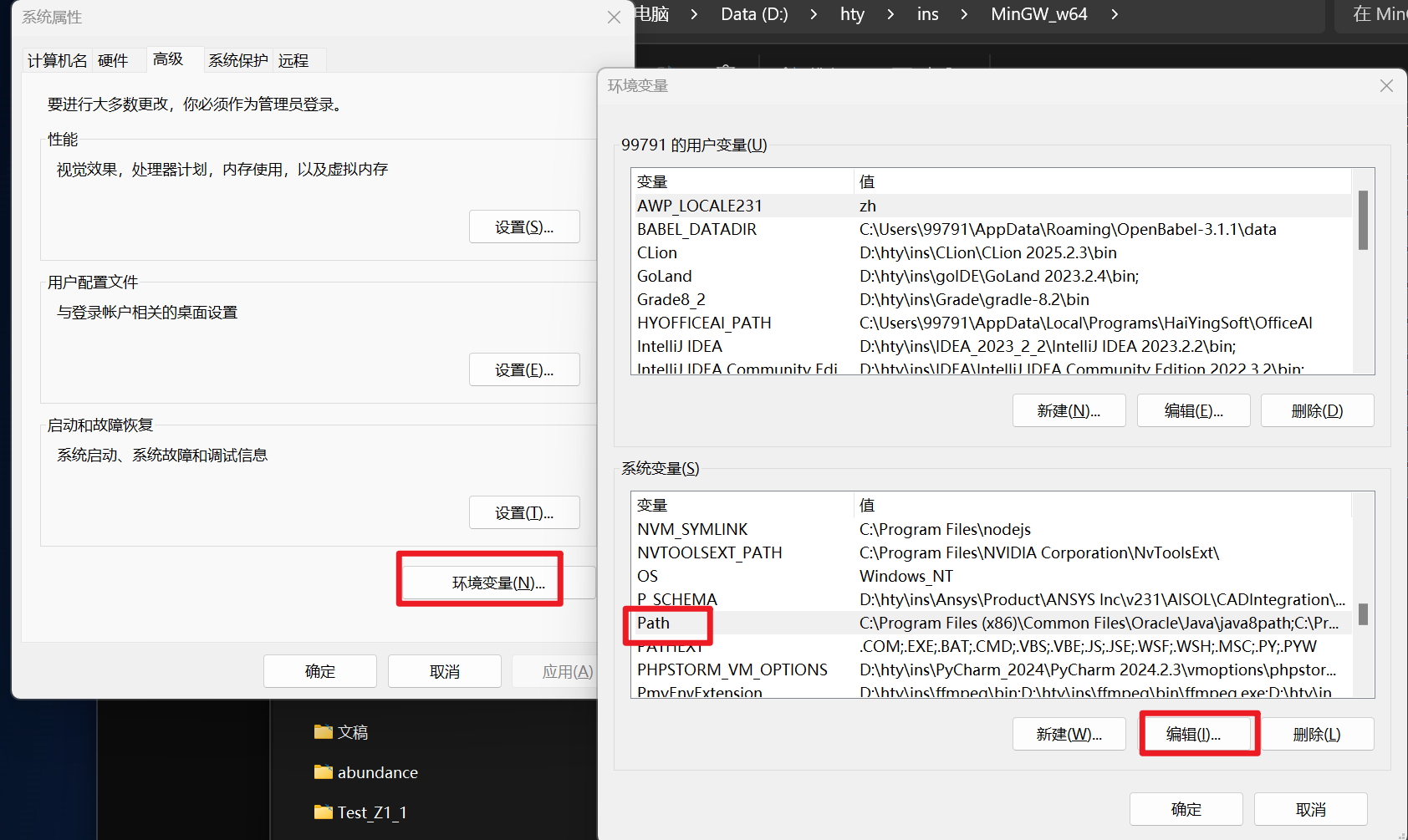Click Data (D:) in Explorer address bar
The height and width of the screenshot is (840, 1408).
(x=754, y=14)
